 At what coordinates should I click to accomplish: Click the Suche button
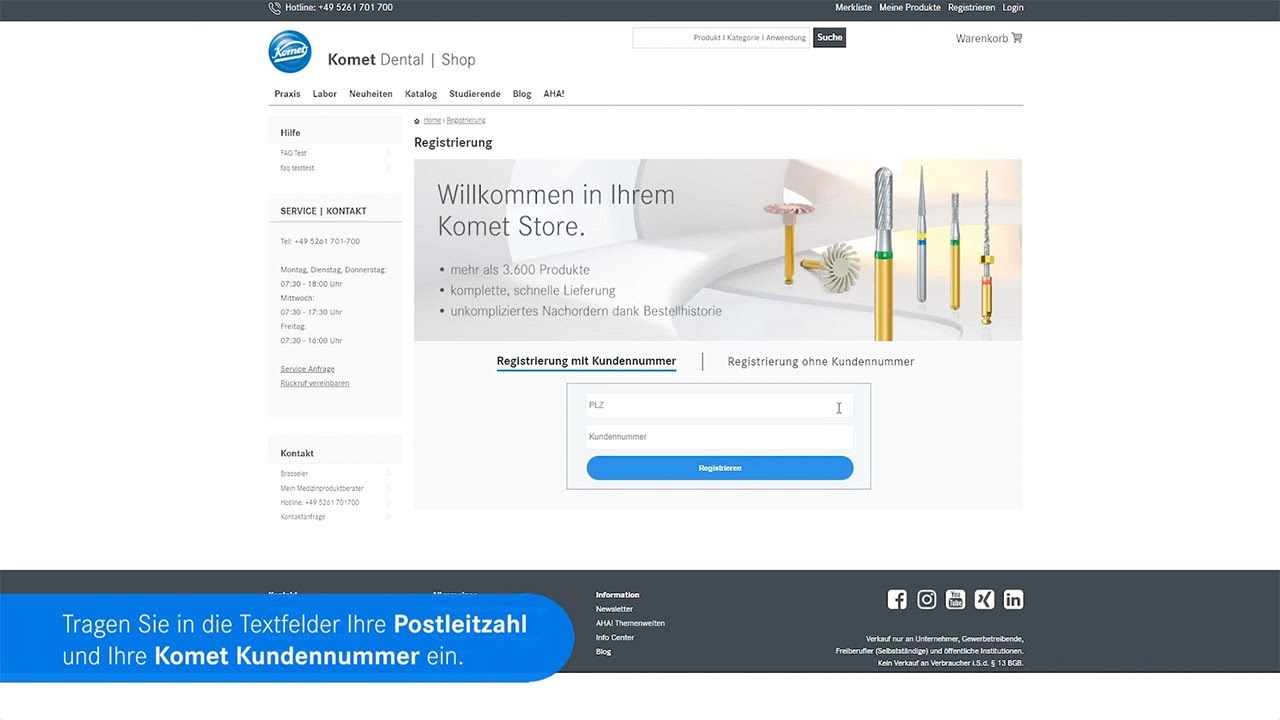(x=829, y=38)
